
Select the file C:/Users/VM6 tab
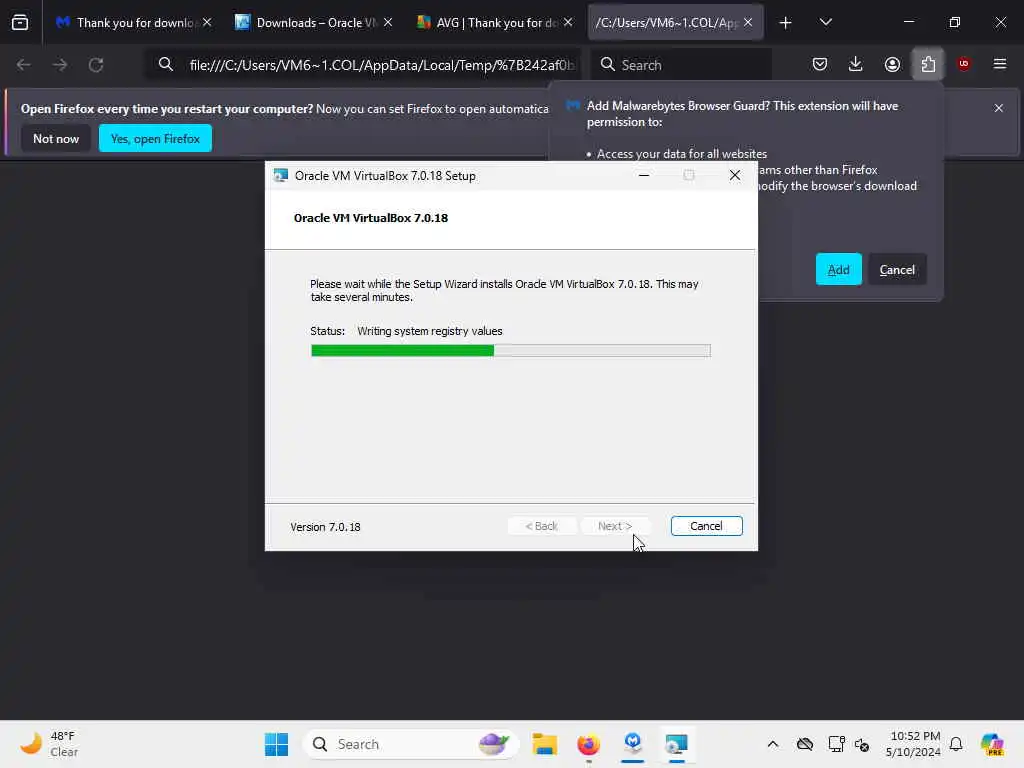675,22
